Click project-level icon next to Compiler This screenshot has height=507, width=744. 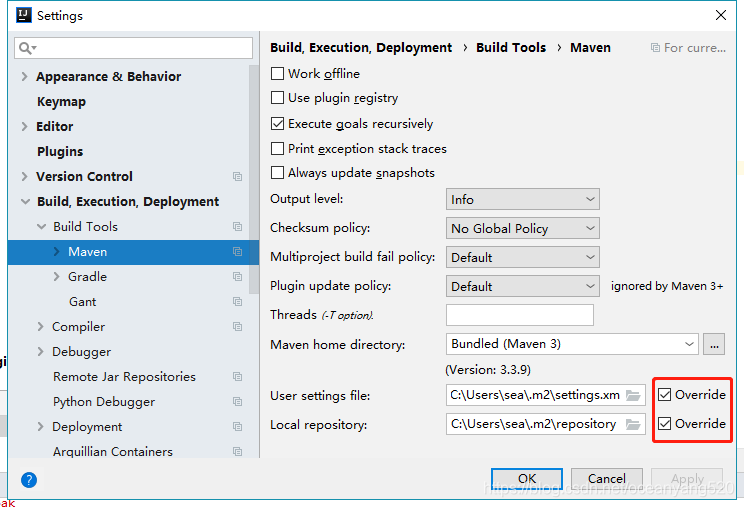click(237, 326)
